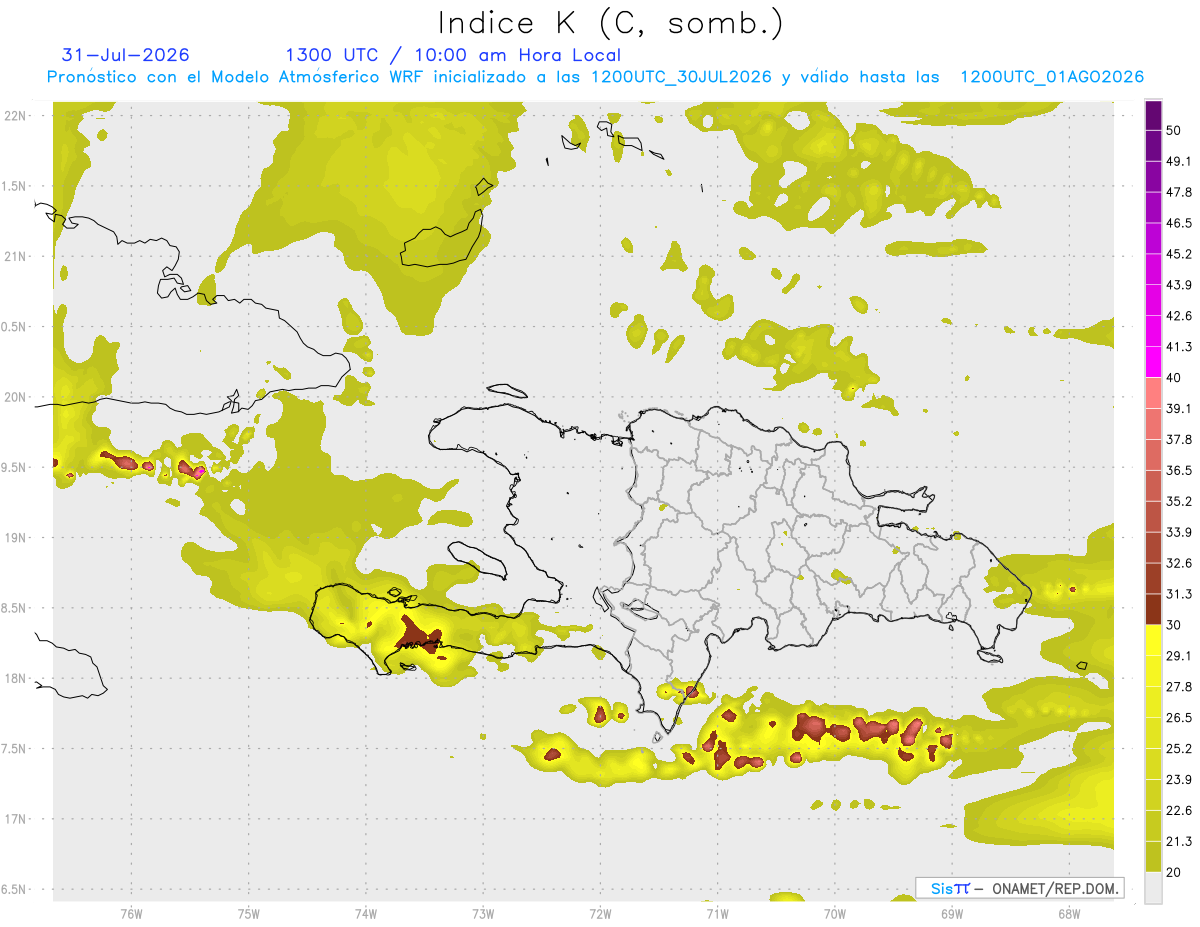
Task: Click the valid-until time '1200UTC_01AGO2026'
Action: [x=1052, y=77]
